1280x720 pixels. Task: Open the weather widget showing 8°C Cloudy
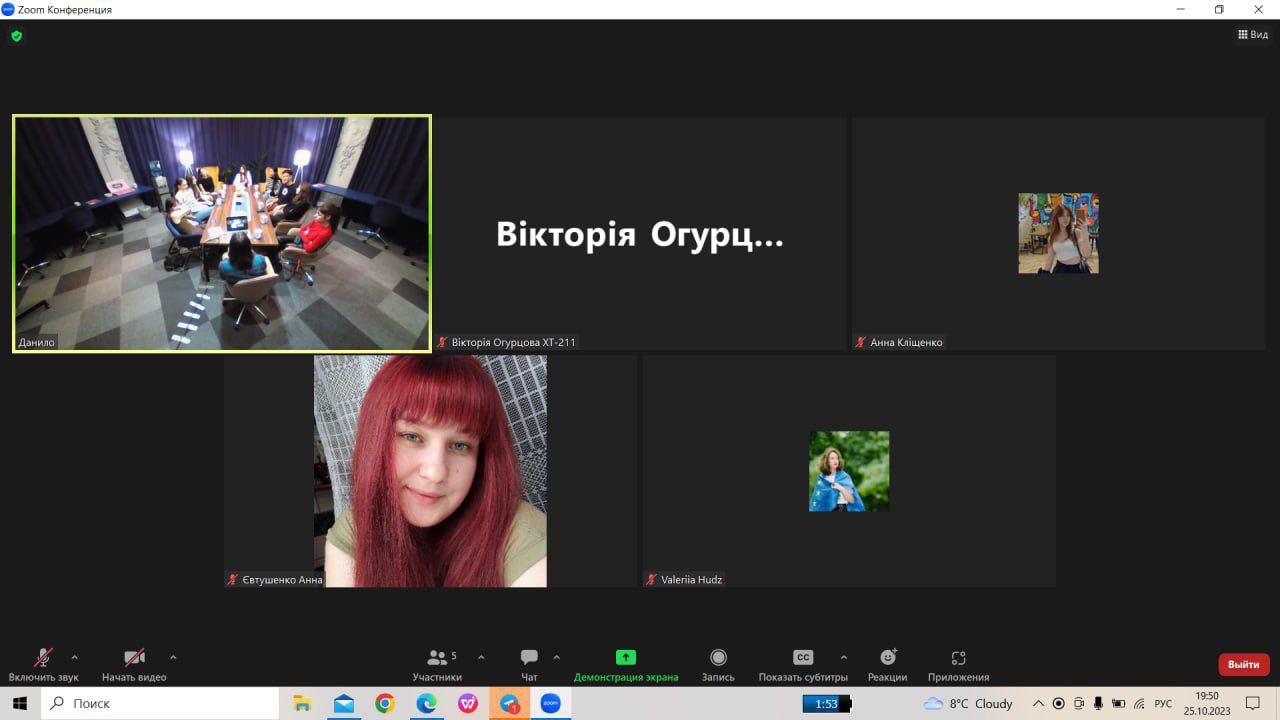coord(968,704)
